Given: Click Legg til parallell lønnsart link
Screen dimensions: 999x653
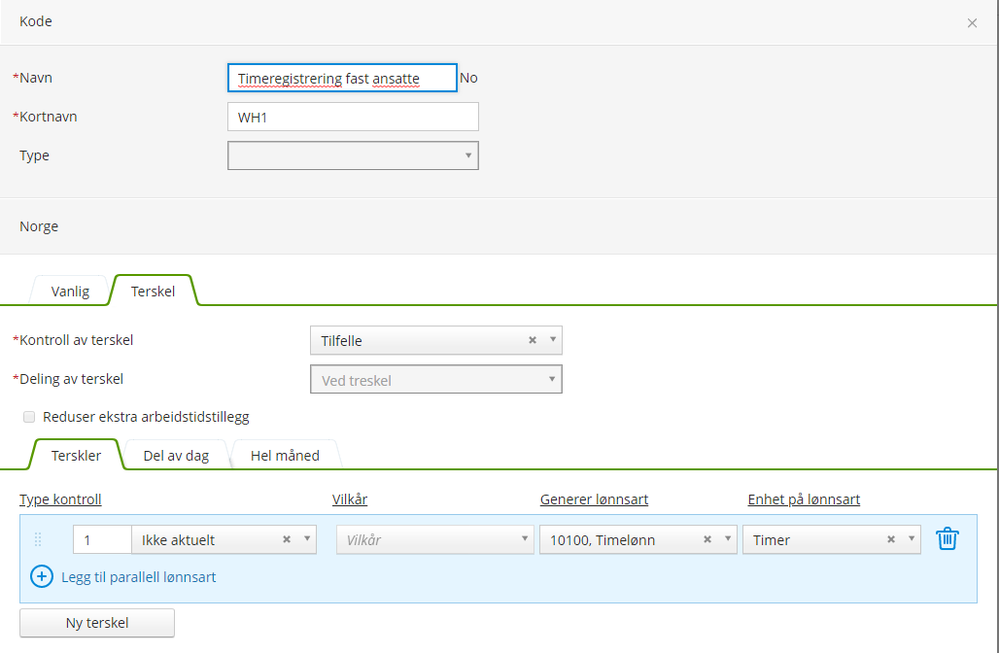Looking at the screenshot, I should point(138,577).
